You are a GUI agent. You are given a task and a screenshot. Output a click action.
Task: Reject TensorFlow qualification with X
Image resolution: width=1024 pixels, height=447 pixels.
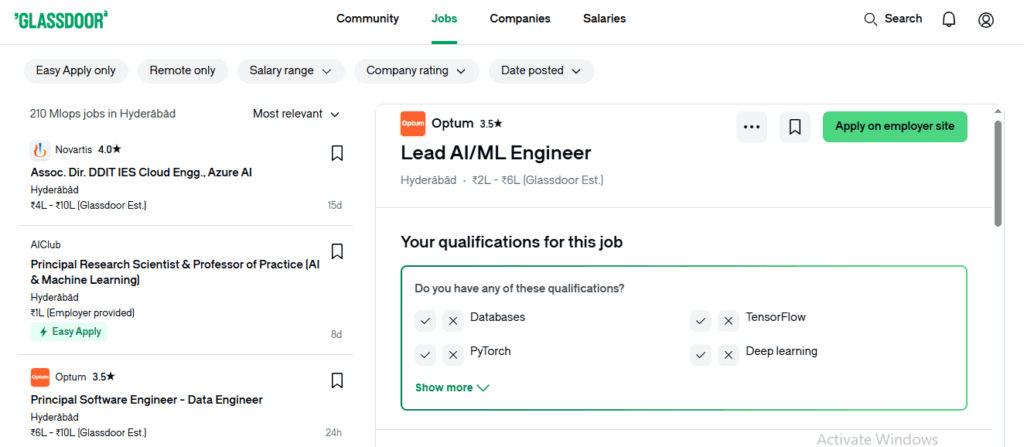point(727,320)
